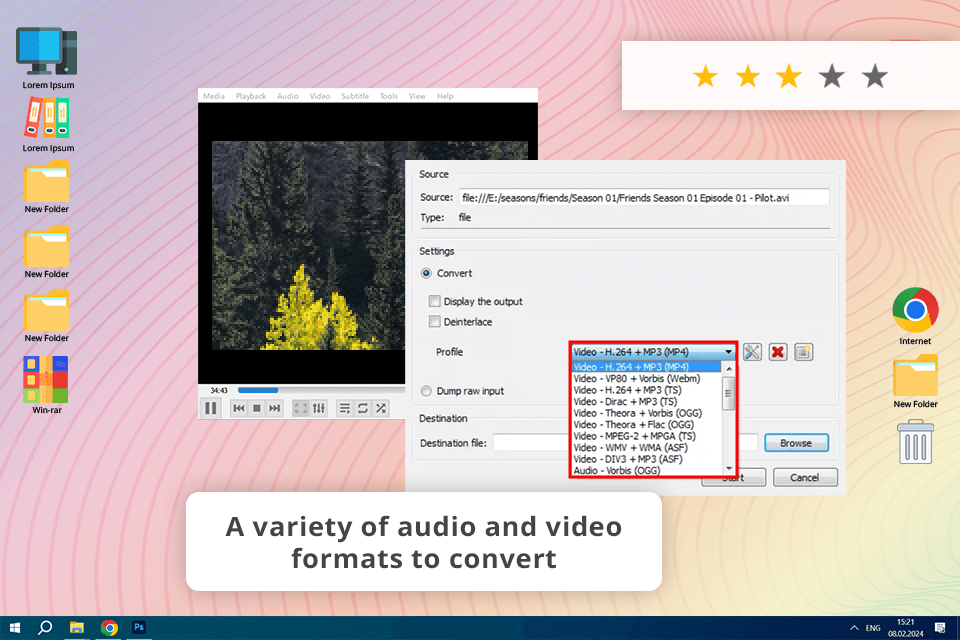Click the fifth rating star
The image size is (960, 640).
tap(875, 77)
